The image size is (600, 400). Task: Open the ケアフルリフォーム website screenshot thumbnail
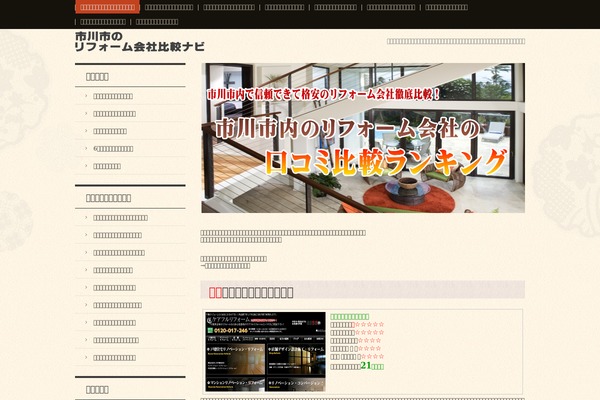tap(266, 351)
